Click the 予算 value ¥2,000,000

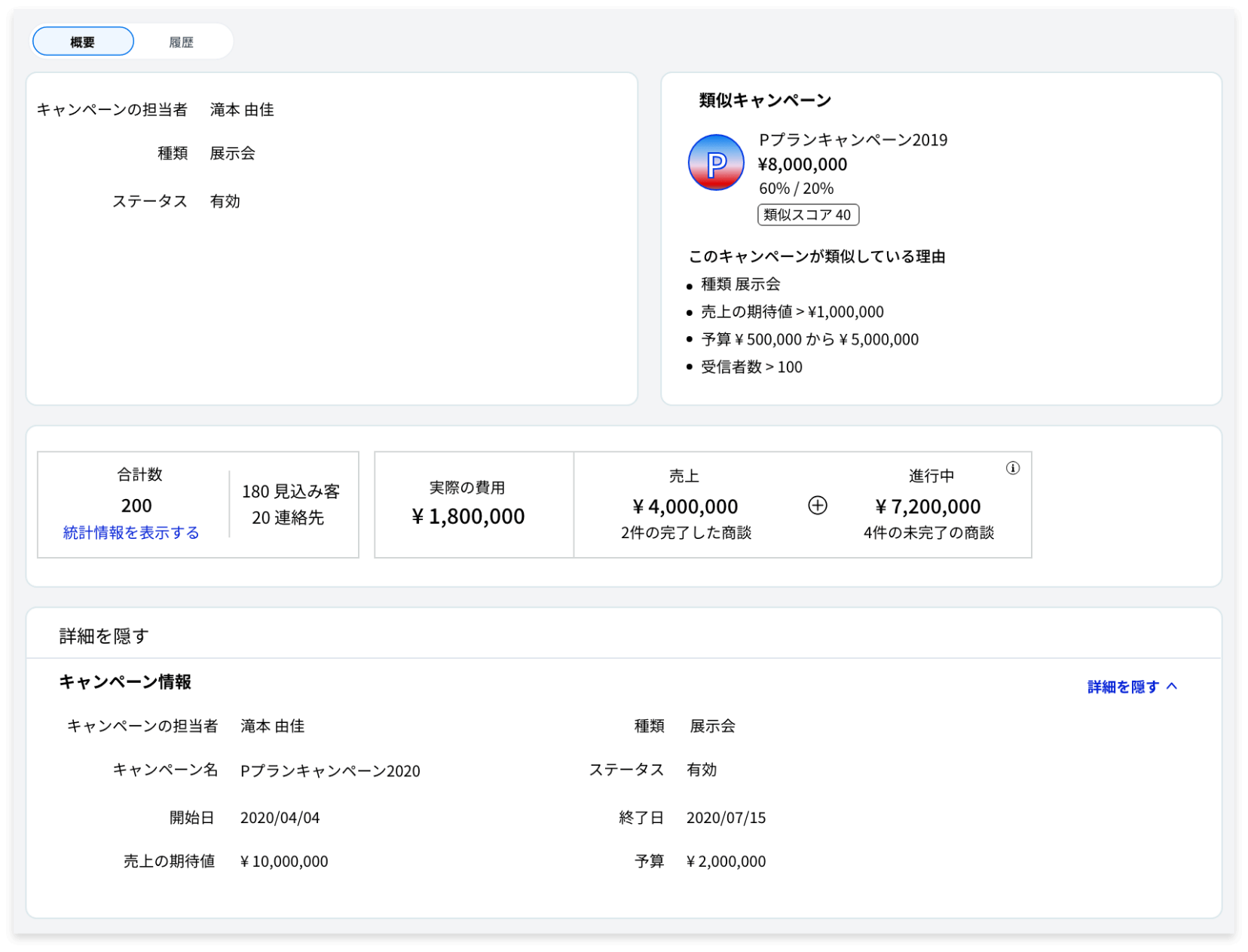point(726,862)
